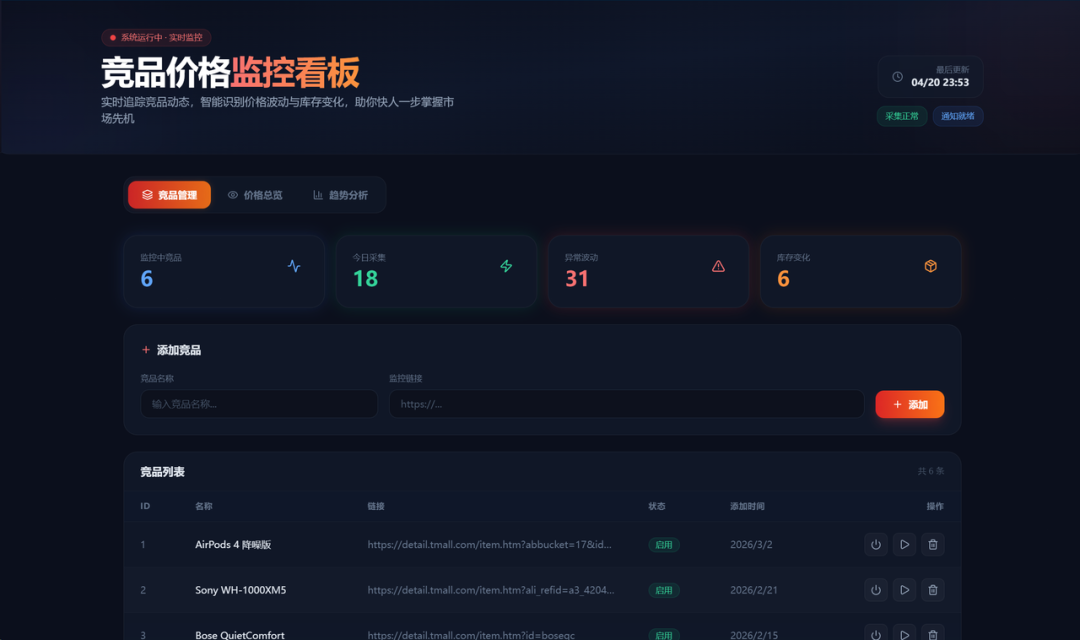The width and height of the screenshot is (1080, 640).
Task: Click the play icon on Bose QuietComfort row
Action: coord(904,635)
